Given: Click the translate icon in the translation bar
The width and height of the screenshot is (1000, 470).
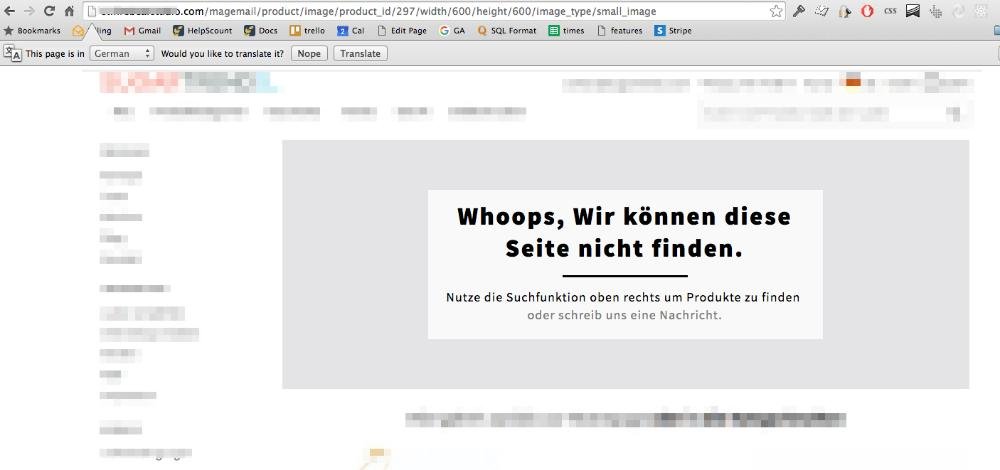Looking at the screenshot, I should (13, 53).
